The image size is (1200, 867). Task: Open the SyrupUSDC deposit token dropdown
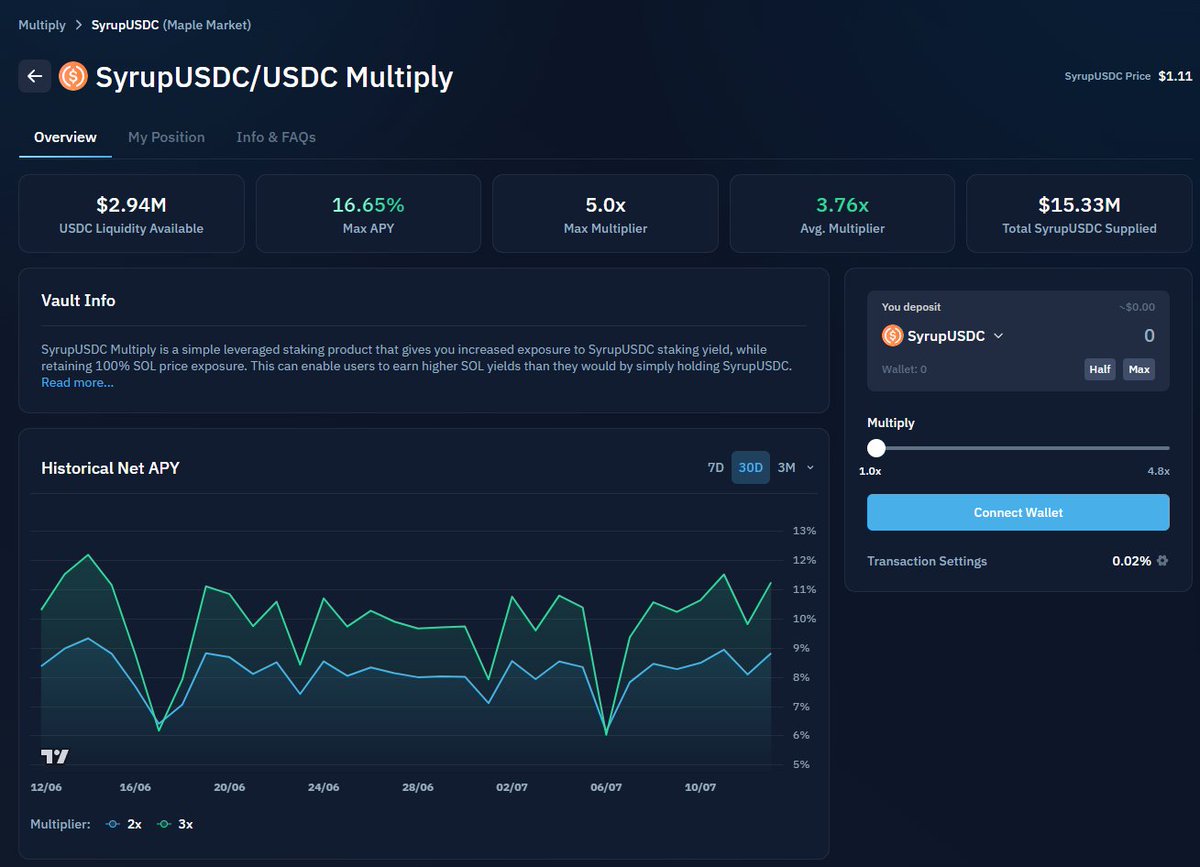[x=943, y=336]
